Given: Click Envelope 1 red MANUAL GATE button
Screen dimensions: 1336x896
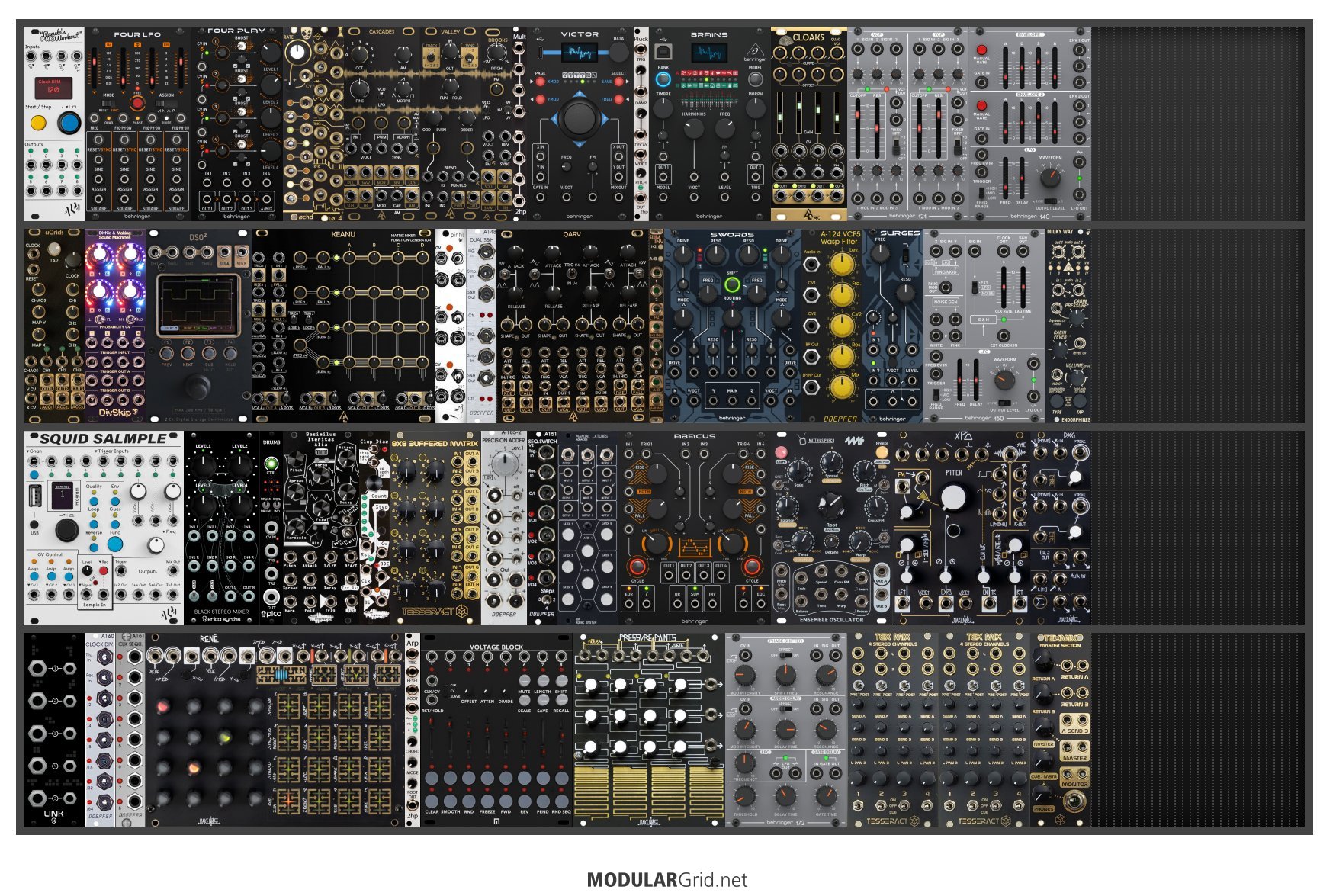Looking at the screenshot, I should click(x=981, y=50).
